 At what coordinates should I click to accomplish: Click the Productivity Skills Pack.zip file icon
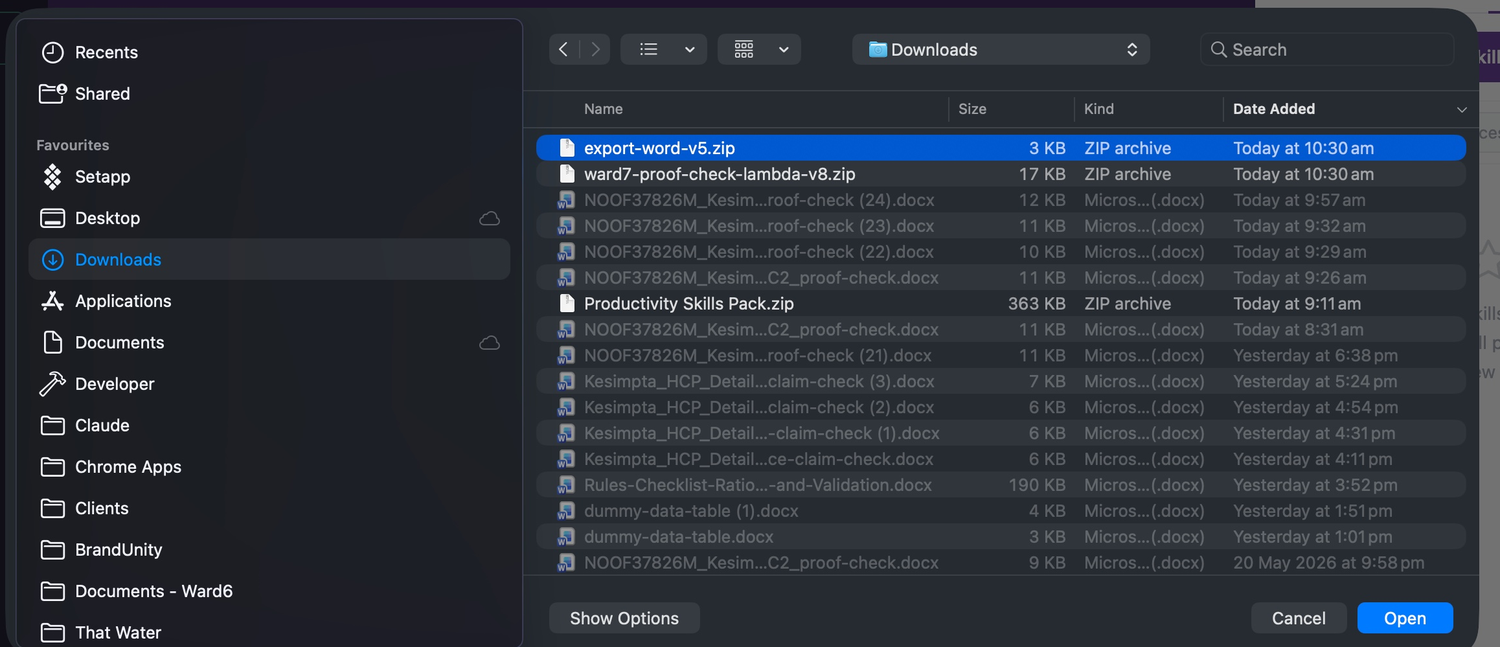567,304
